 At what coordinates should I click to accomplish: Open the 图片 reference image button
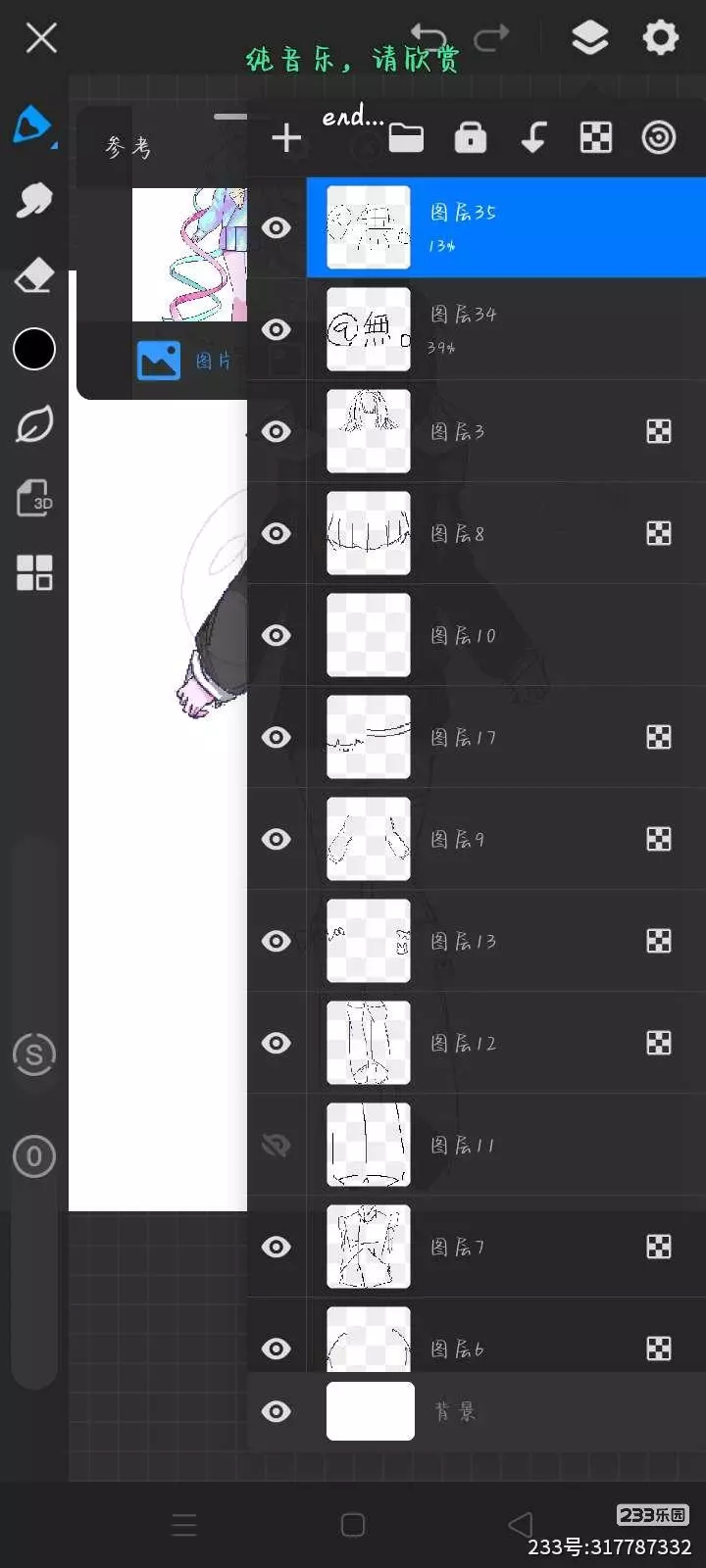point(184,361)
